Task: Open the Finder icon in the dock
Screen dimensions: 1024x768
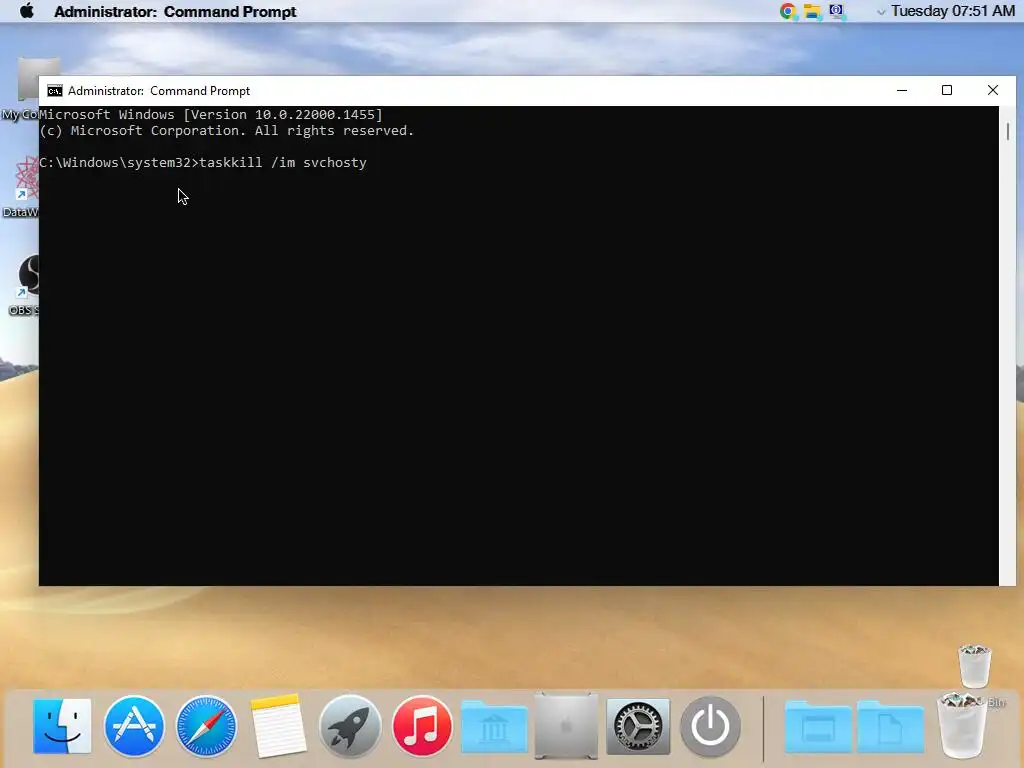Action: [x=62, y=726]
